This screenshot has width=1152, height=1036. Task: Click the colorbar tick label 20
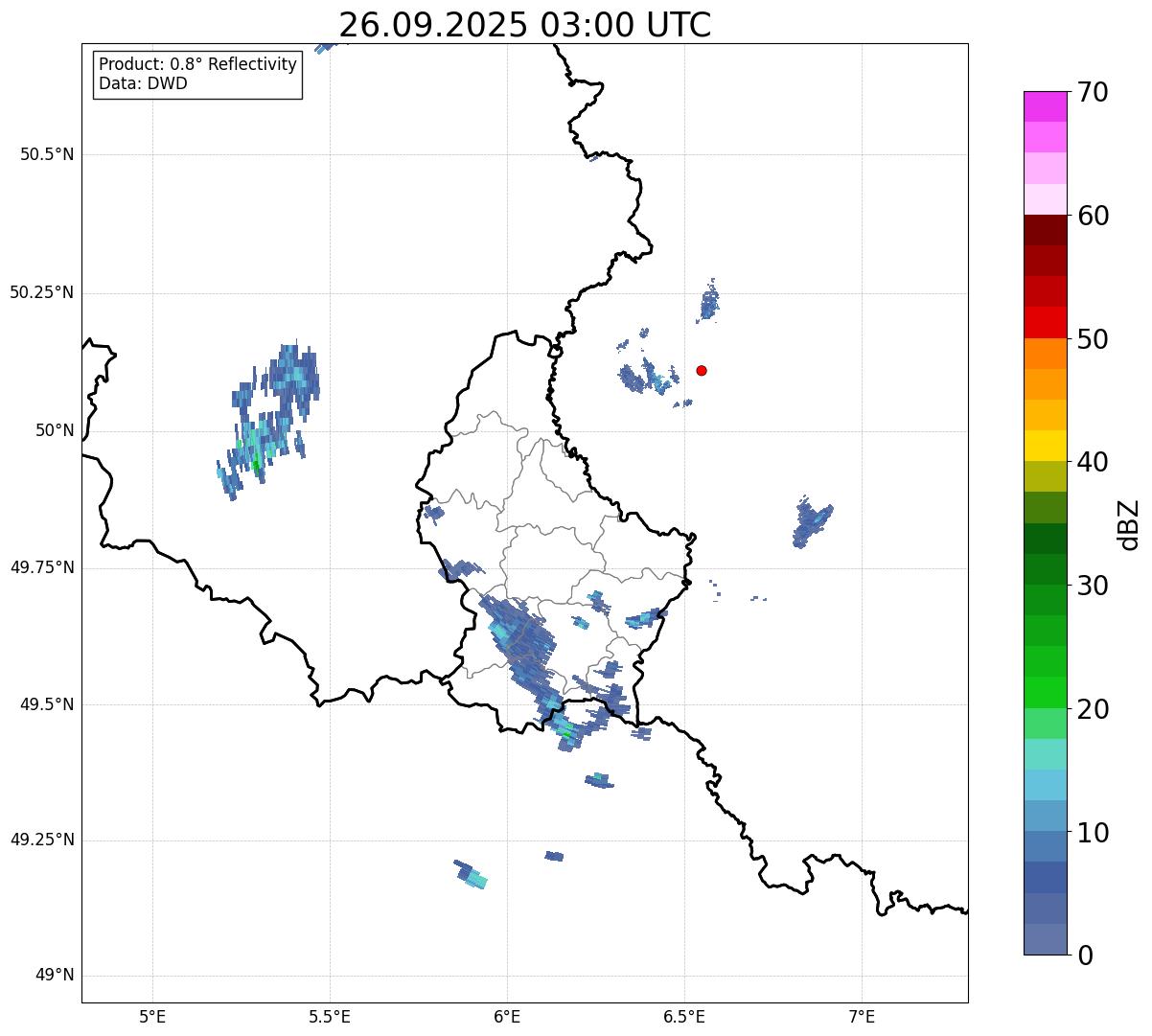pos(1094,709)
